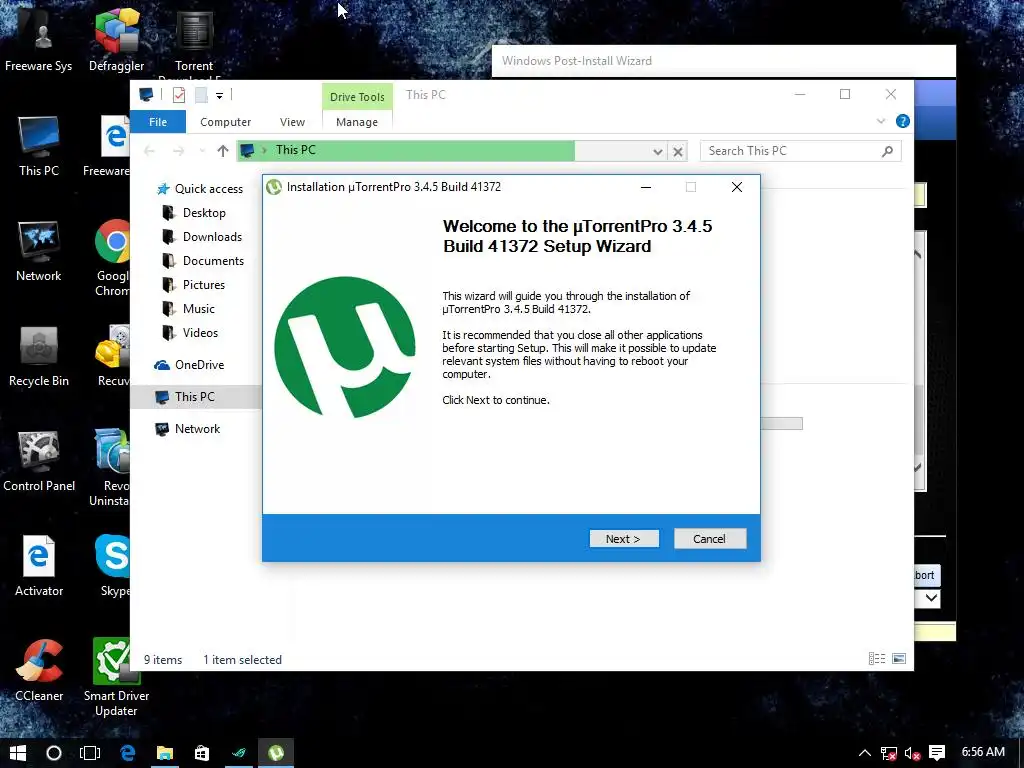The image size is (1024, 768).
Task: Open the Store icon in the taskbar
Action: pos(202,753)
